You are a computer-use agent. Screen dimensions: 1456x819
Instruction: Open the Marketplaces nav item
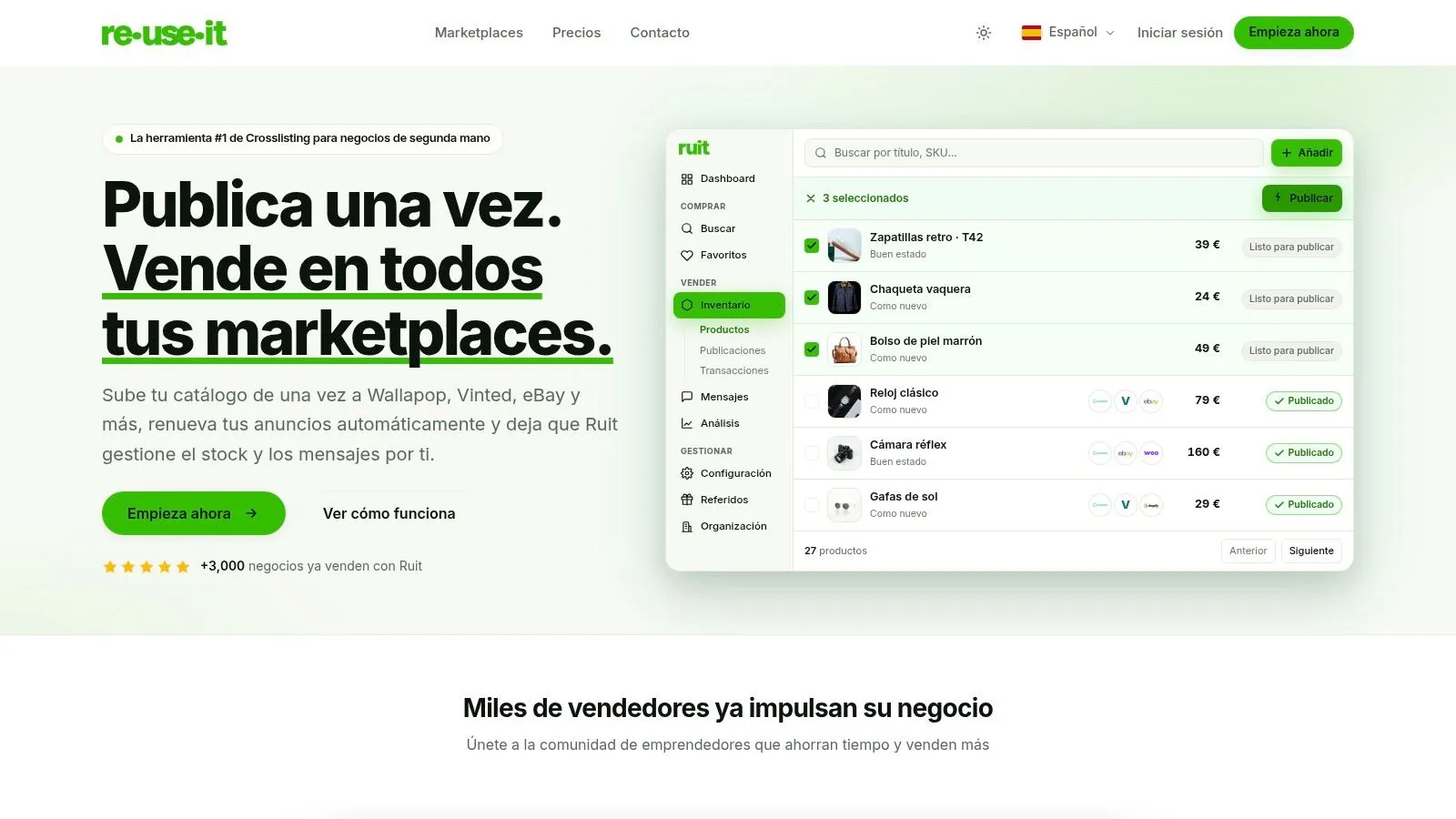coord(479,33)
